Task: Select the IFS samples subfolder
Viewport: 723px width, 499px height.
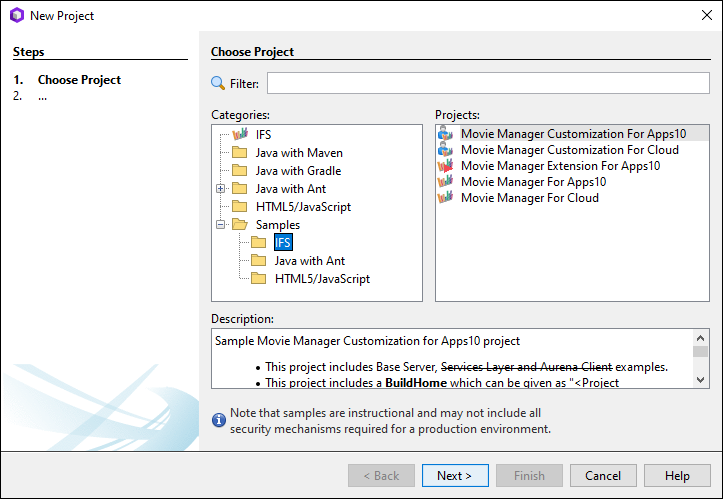Action: 283,243
